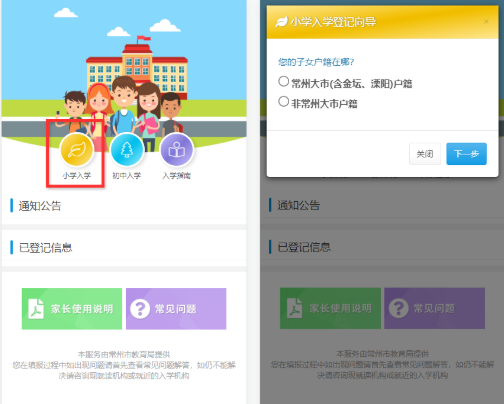
Task: Open the yellow 小学入学 leaf icon
Action: pos(77,149)
